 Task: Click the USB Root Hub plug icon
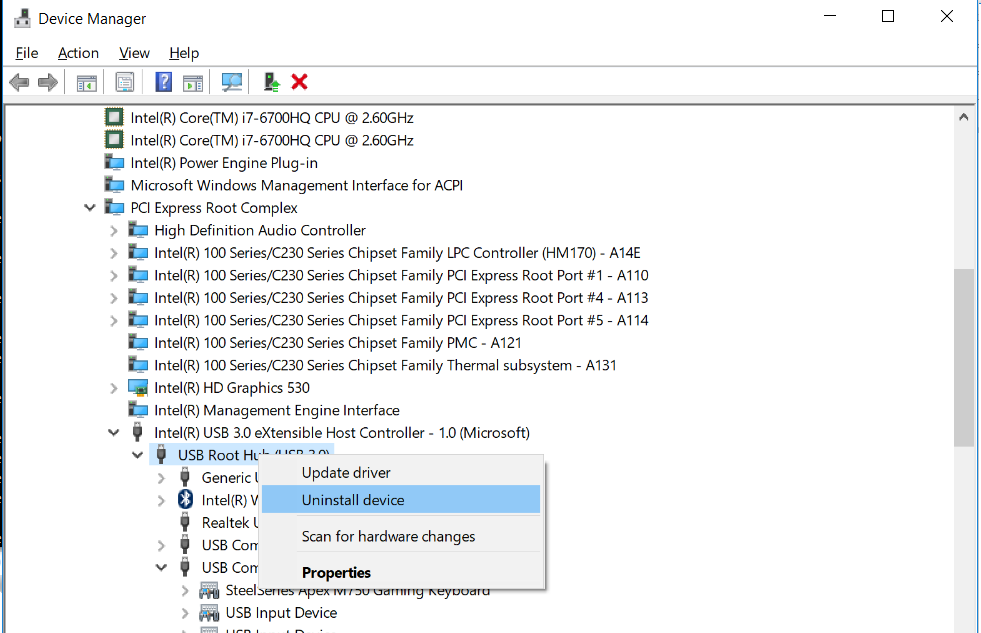pyautogui.click(x=161, y=455)
